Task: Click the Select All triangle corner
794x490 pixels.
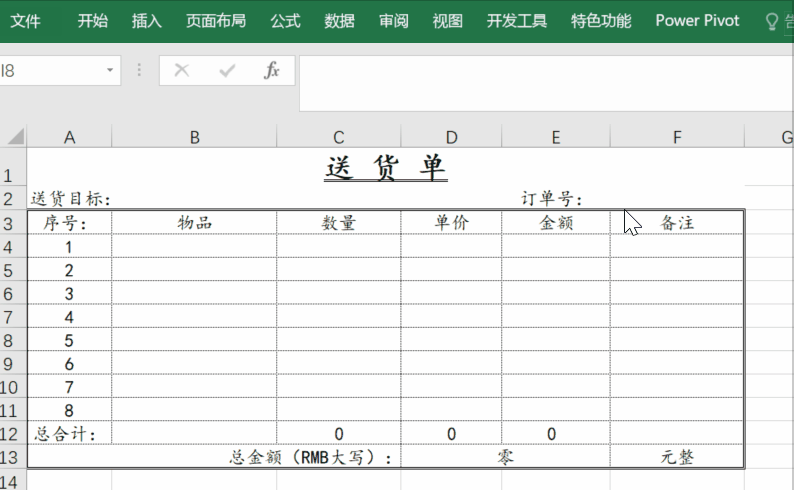Action: (x=16, y=137)
